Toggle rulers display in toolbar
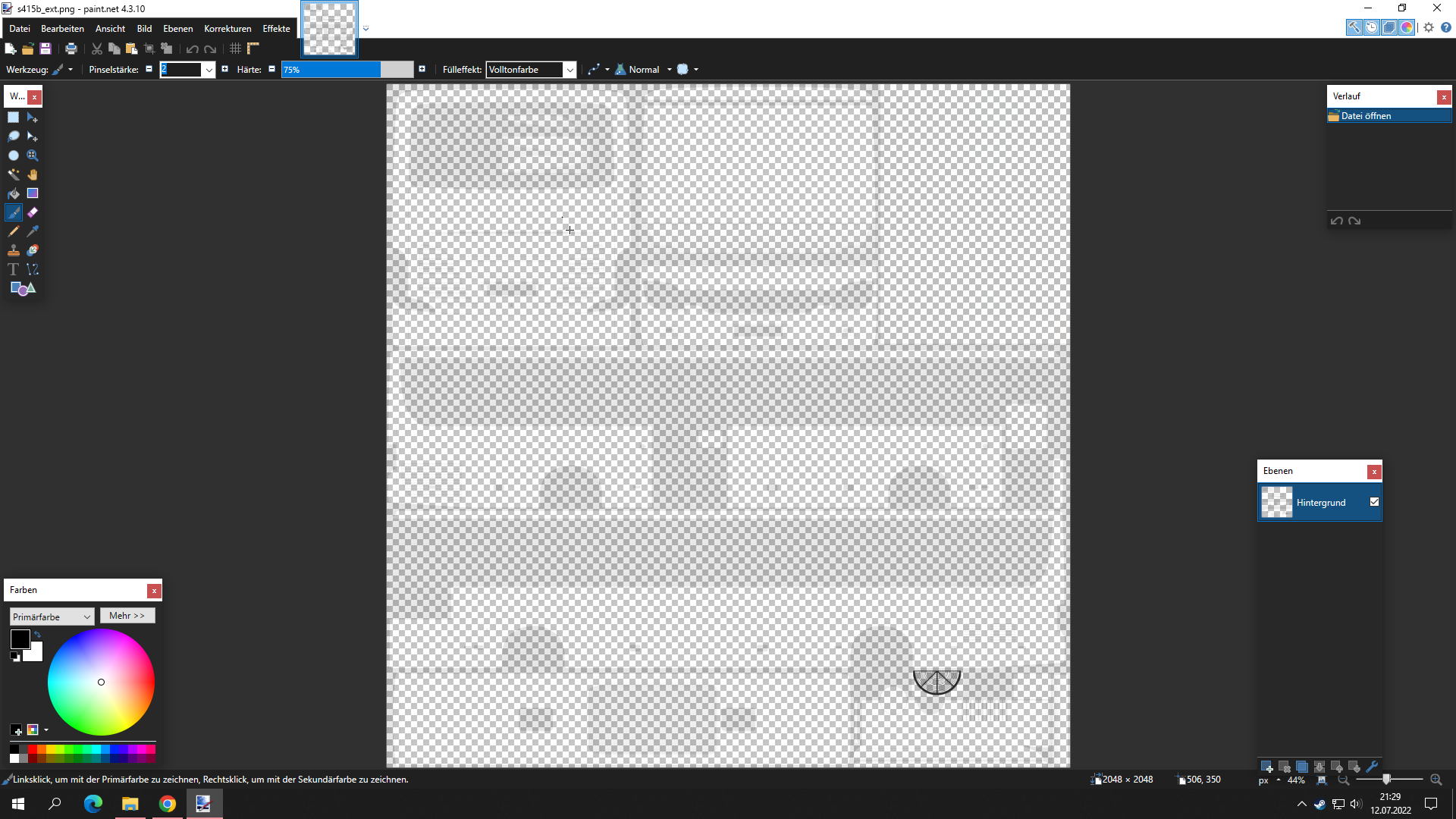The image size is (1456, 819). 253,49
